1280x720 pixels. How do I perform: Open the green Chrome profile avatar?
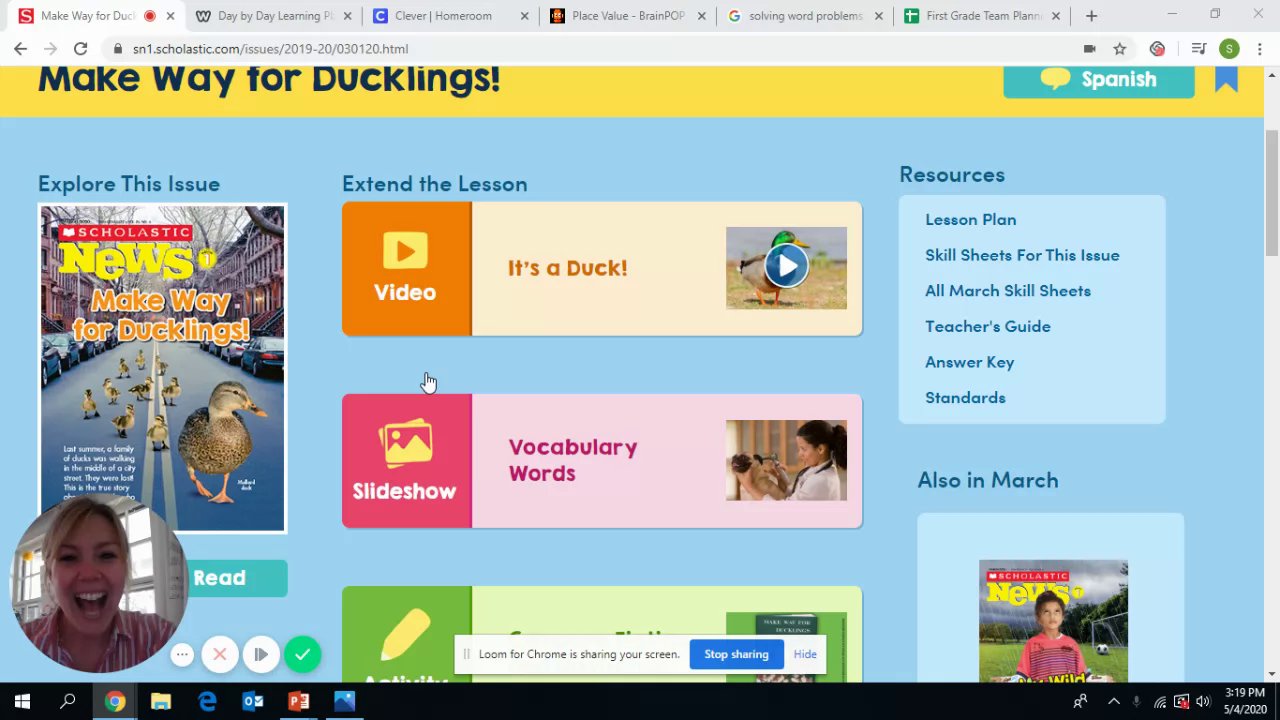1229,48
